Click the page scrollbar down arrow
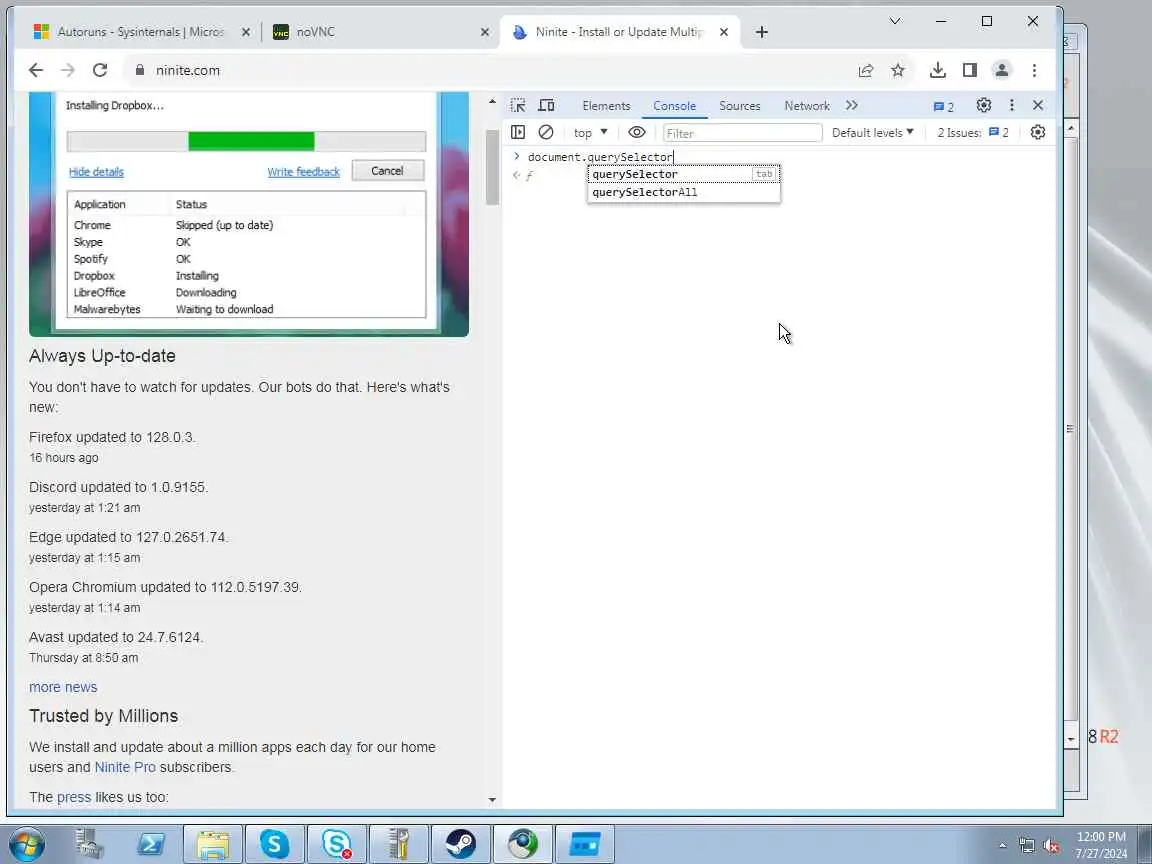Screen dimensions: 1152x864 [492, 799]
